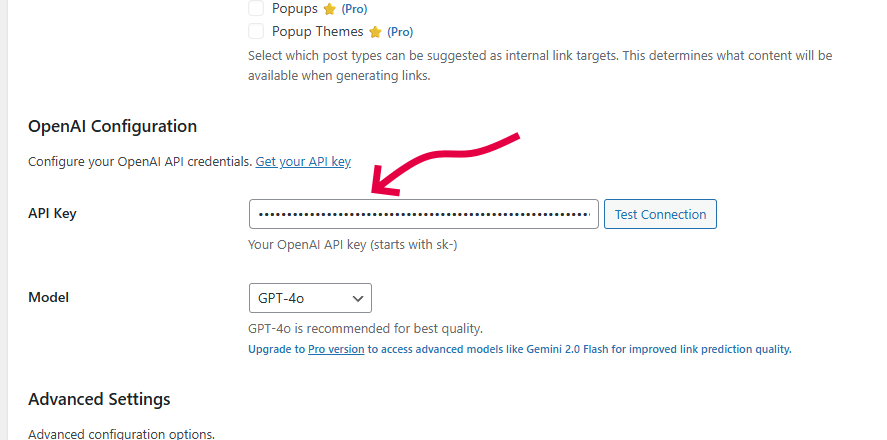Follow the 'Get your API key' link
Image resolution: width=887 pixels, height=440 pixels.
click(x=303, y=161)
